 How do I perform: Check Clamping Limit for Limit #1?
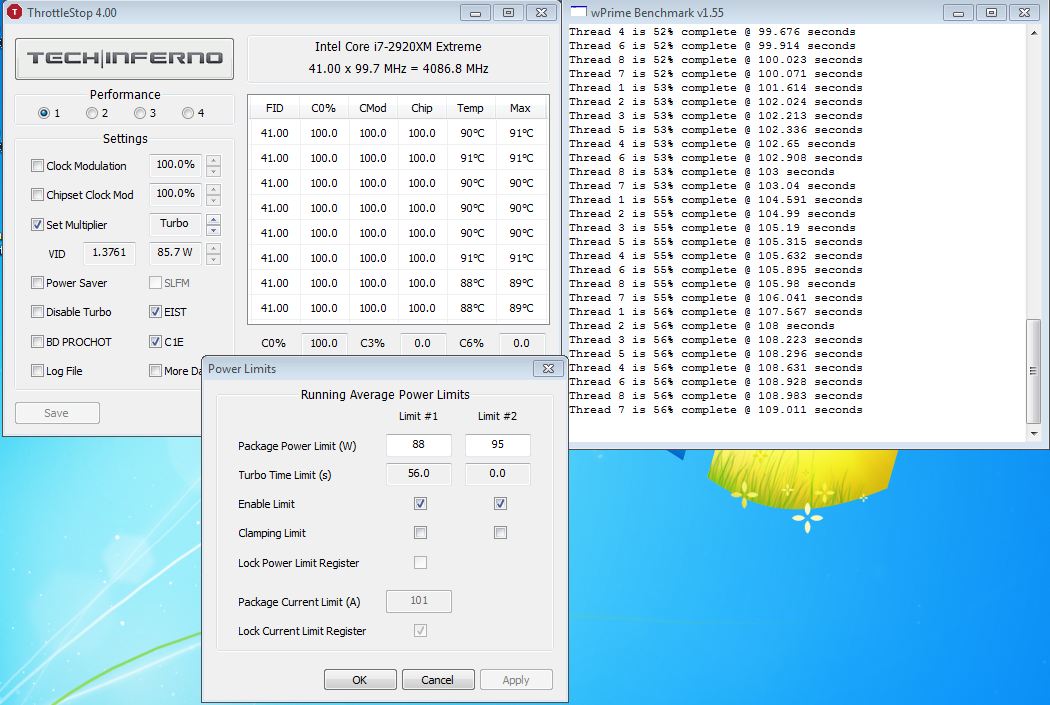(x=421, y=533)
